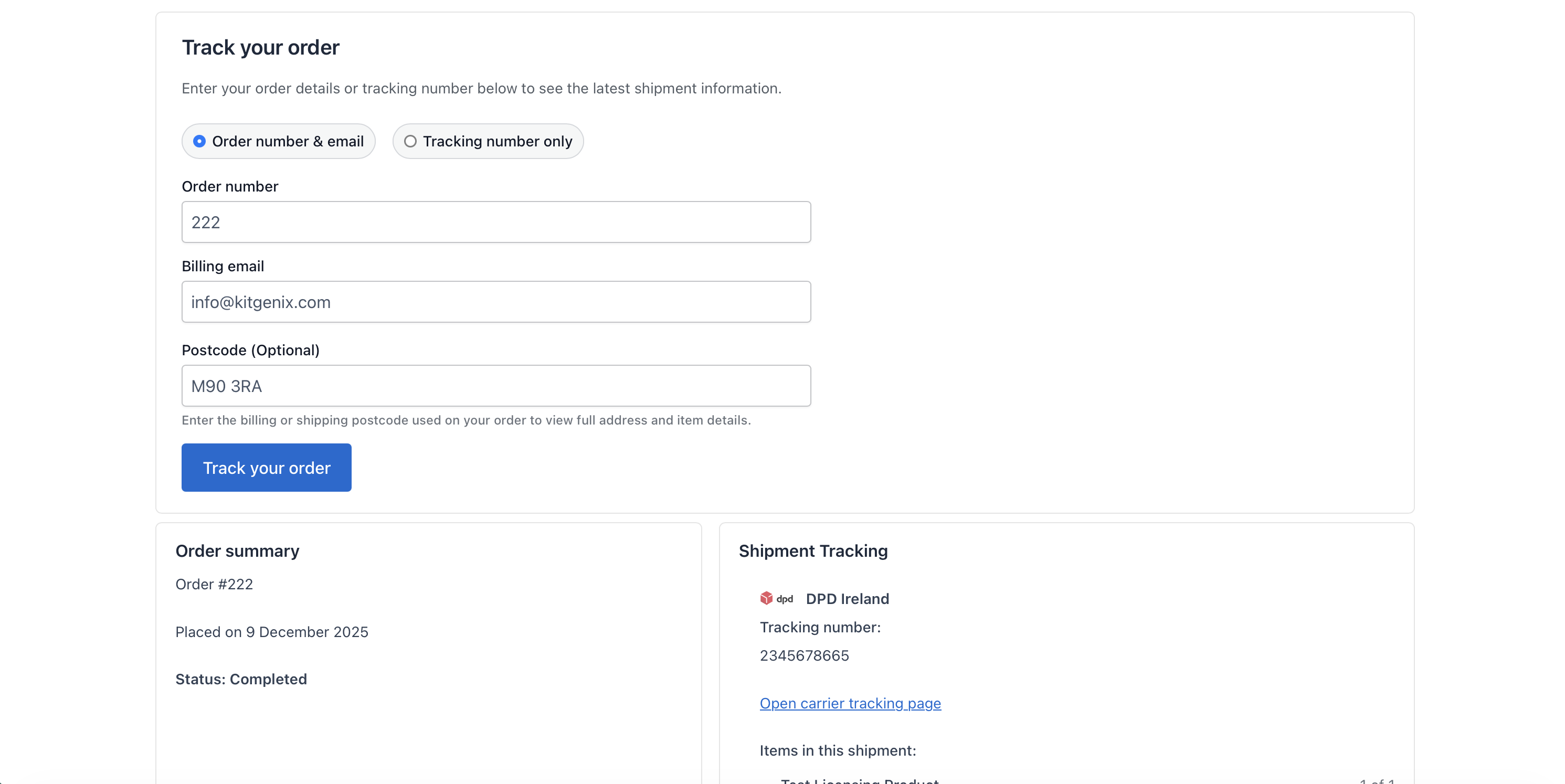Focus the Postcode (Optional) text field

coord(496,386)
